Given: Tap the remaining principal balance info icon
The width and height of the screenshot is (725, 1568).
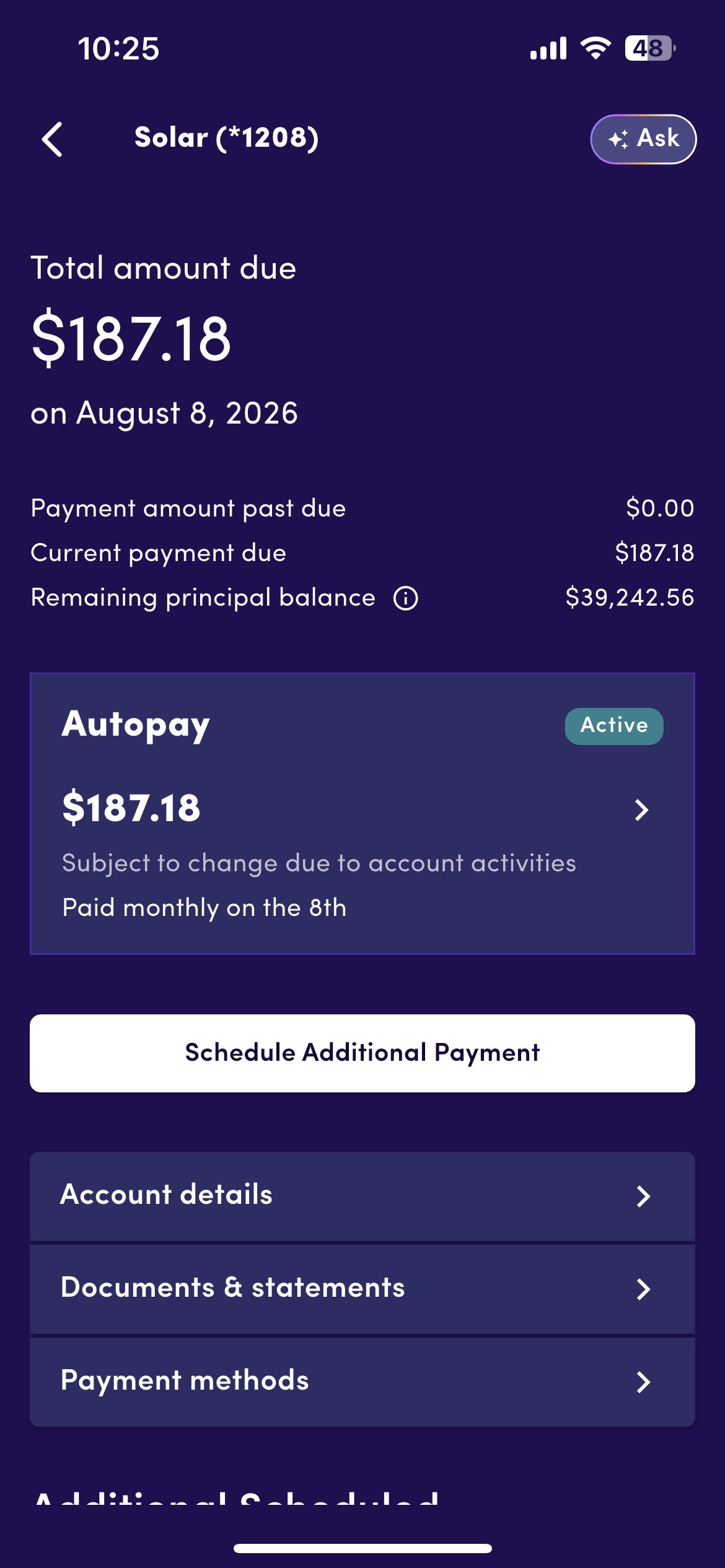Looking at the screenshot, I should pos(406,598).
